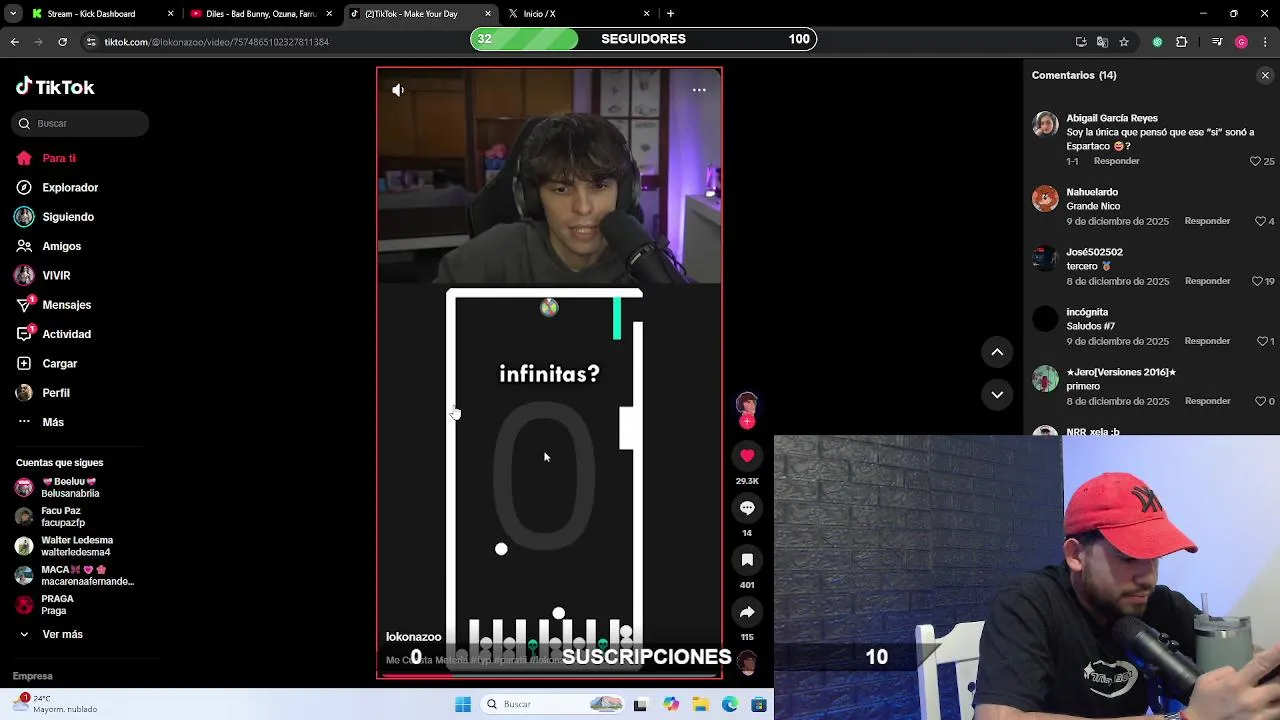Reply to incógnita's comment
This screenshot has height=720, width=1280.
tap(1207, 341)
